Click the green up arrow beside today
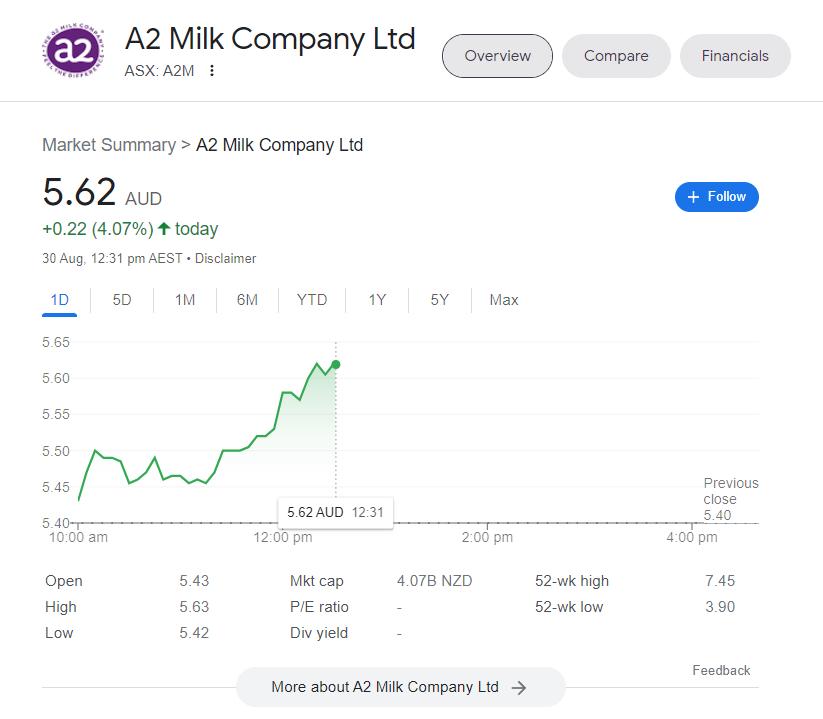 [x=164, y=229]
